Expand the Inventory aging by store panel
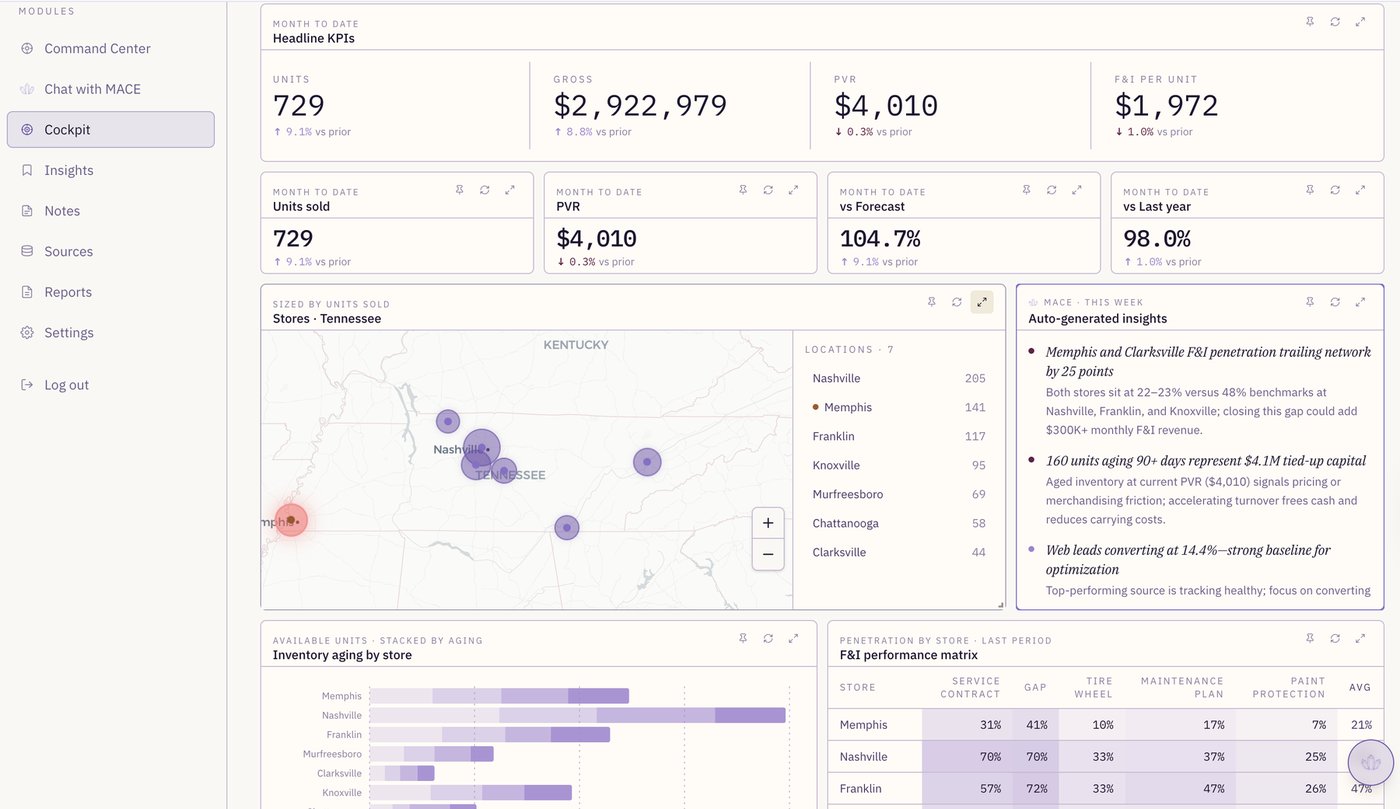 pyautogui.click(x=793, y=638)
